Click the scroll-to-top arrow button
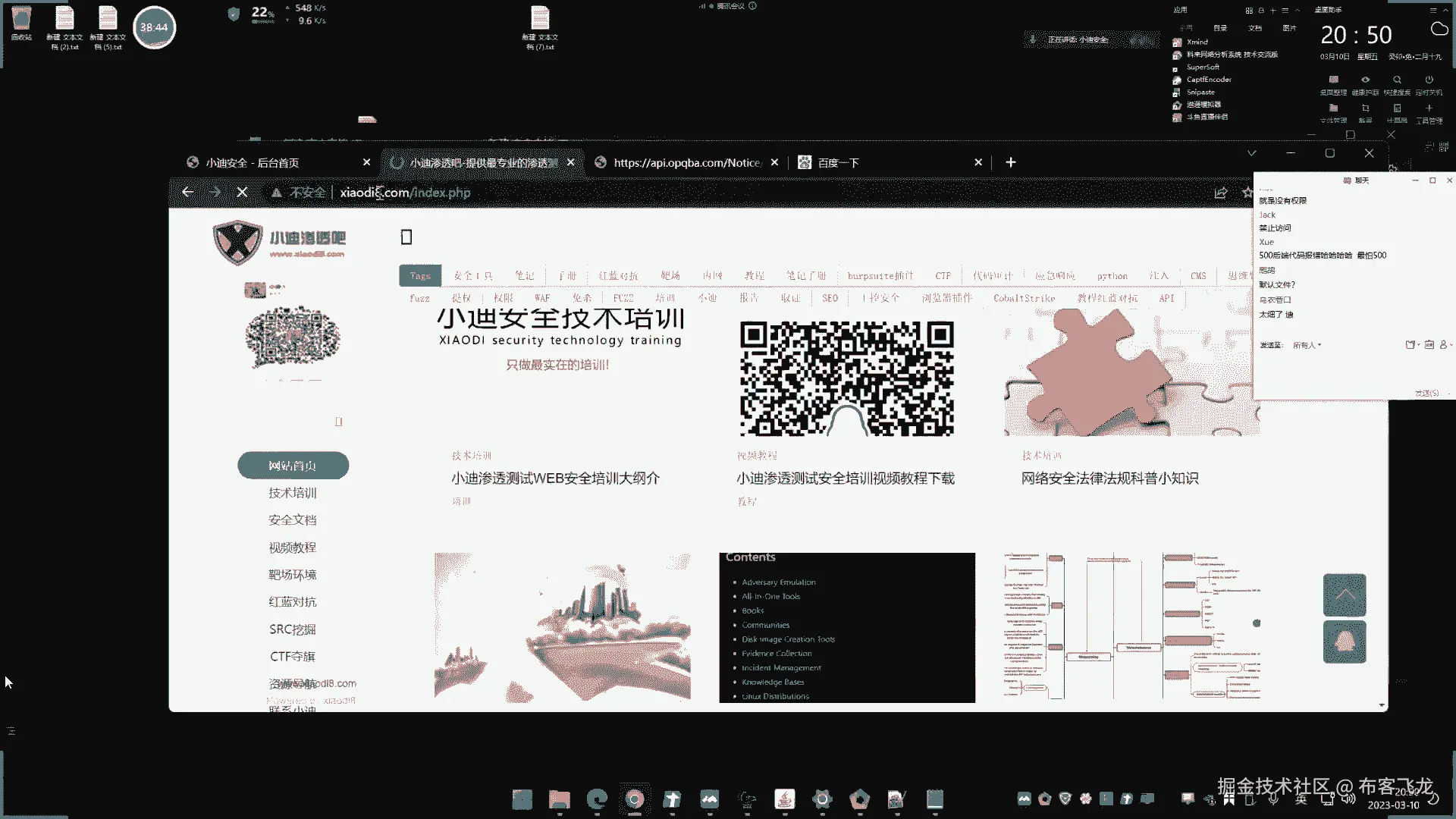The width and height of the screenshot is (1456, 819). [x=1344, y=595]
